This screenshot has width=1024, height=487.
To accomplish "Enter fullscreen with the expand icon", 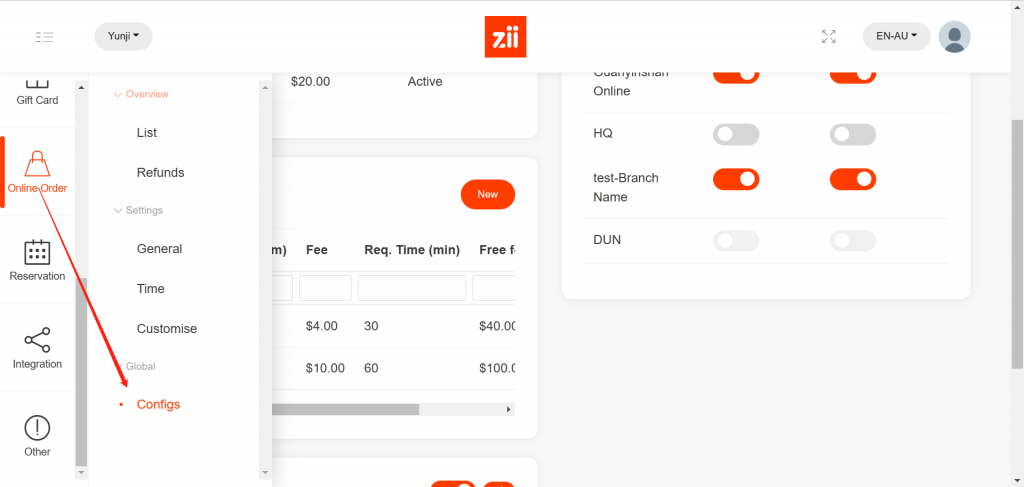I will pyautogui.click(x=829, y=37).
